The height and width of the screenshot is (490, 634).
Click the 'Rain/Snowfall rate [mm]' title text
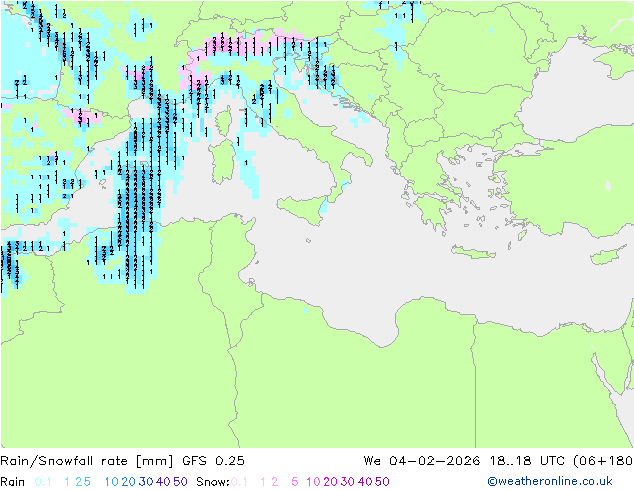point(87,461)
